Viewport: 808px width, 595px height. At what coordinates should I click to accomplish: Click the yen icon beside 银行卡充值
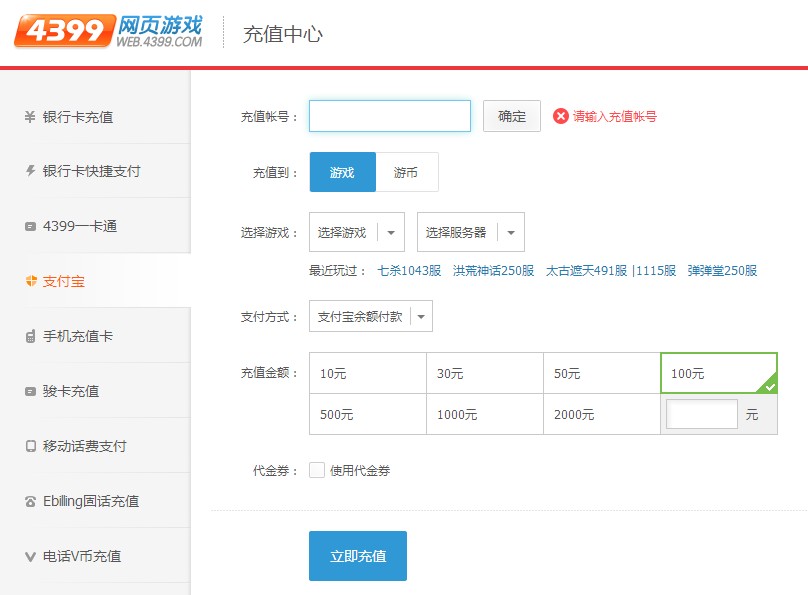click(x=30, y=117)
